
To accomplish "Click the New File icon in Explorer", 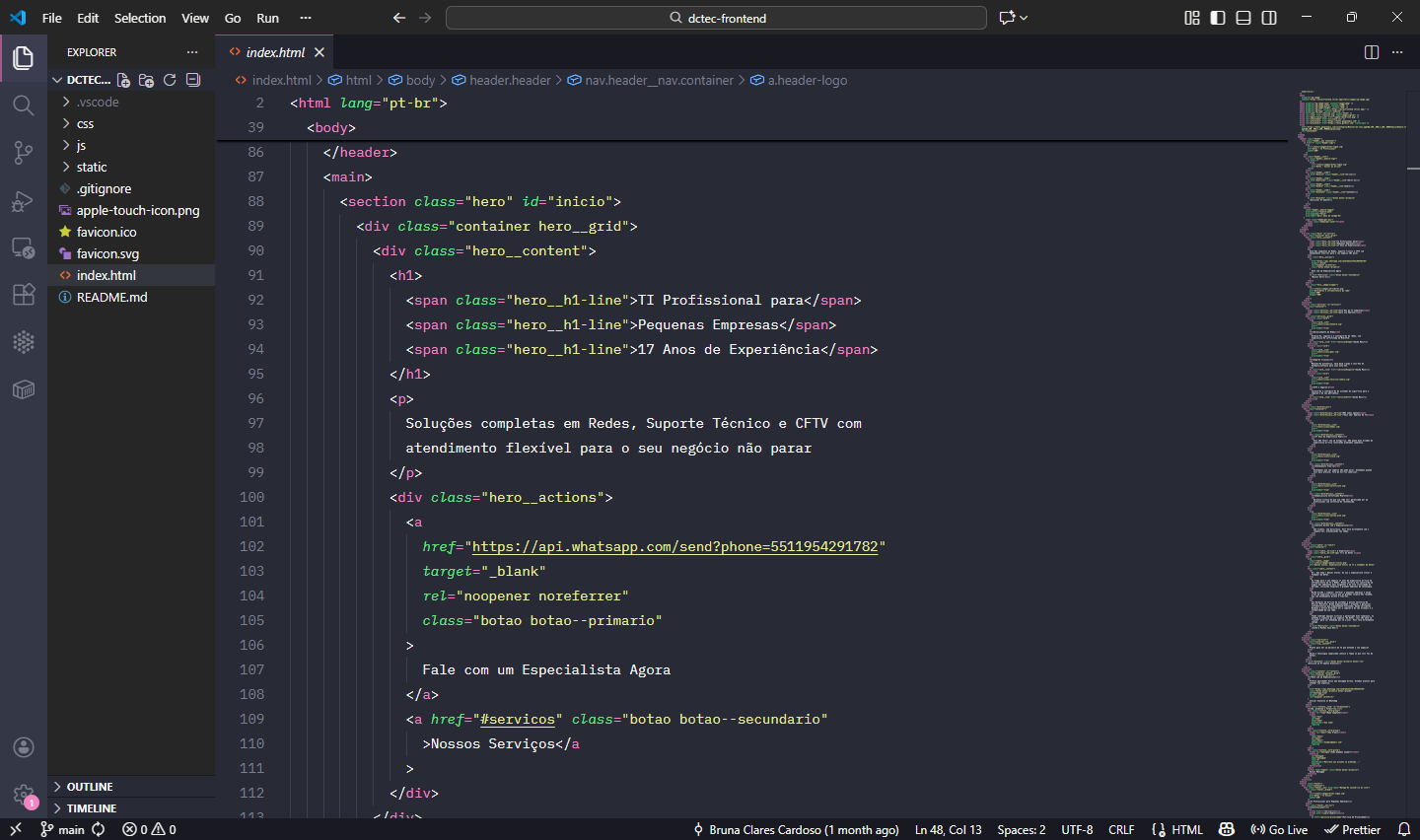I will pos(122,80).
